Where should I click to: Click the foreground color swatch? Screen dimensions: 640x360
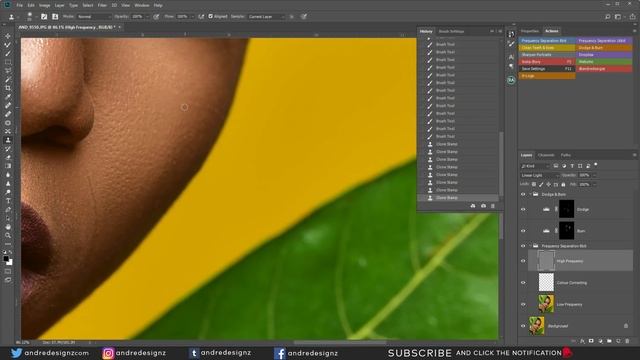[6, 259]
